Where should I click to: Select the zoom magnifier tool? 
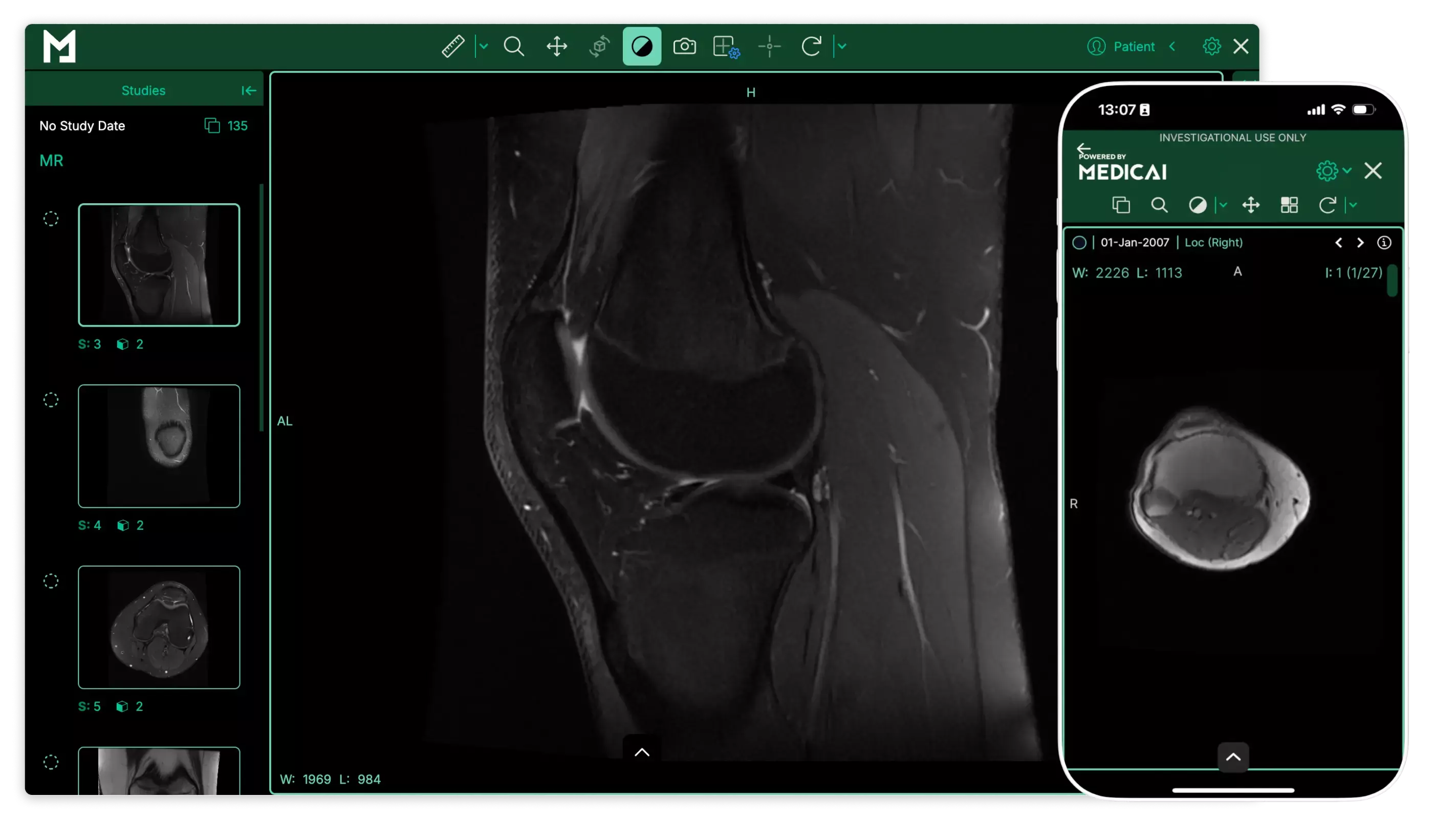tap(514, 47)
